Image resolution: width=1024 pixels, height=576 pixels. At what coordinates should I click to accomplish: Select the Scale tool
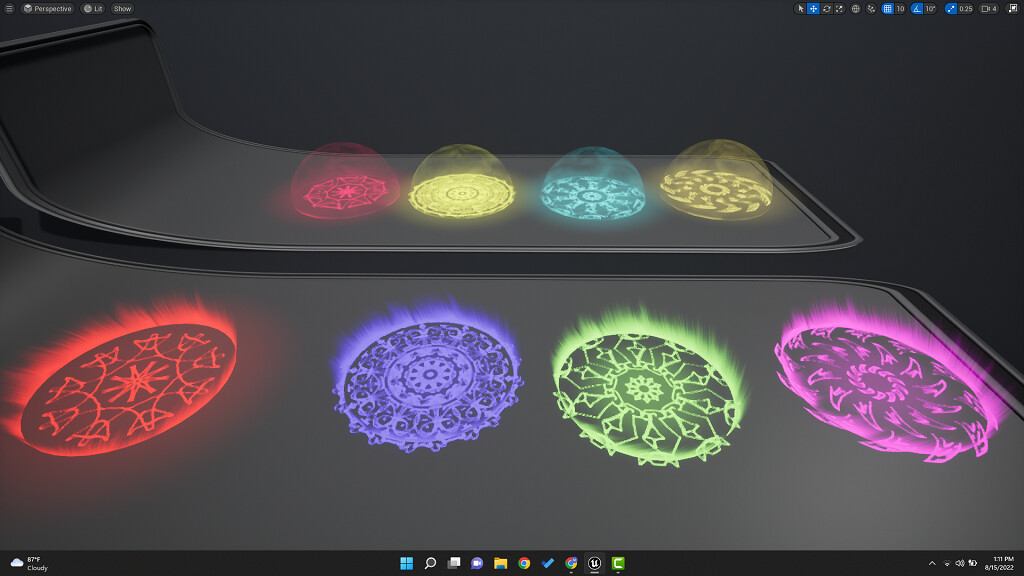(x=838, y=9)
